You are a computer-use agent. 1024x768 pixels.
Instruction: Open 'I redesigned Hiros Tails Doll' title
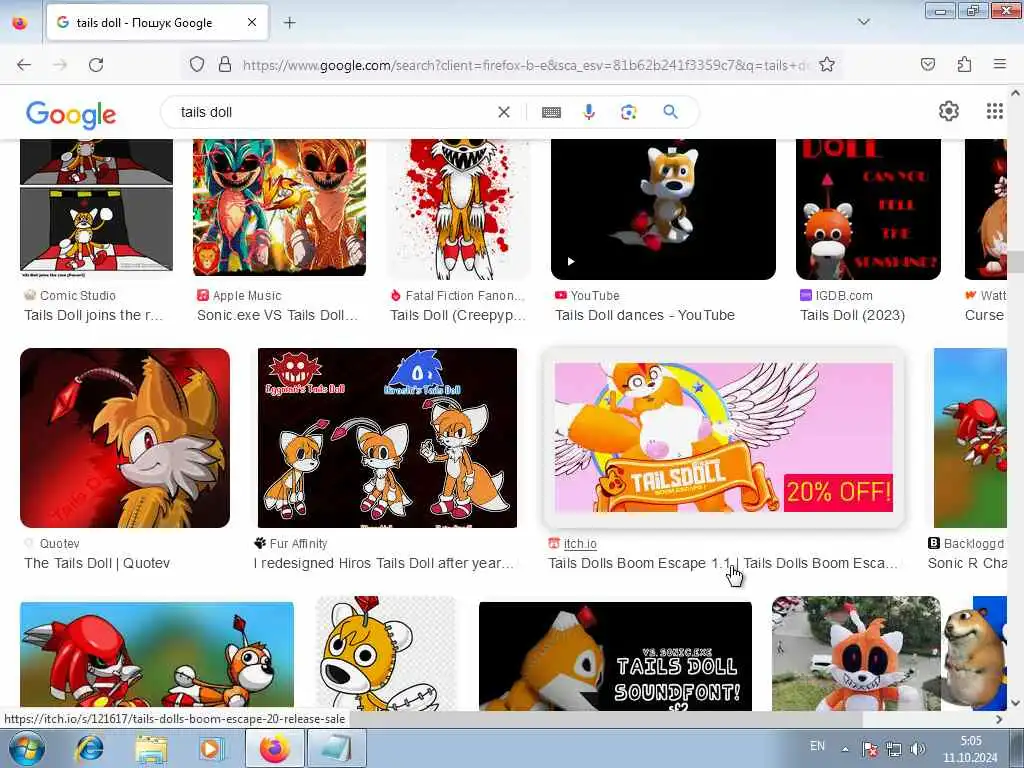[383, 563]
